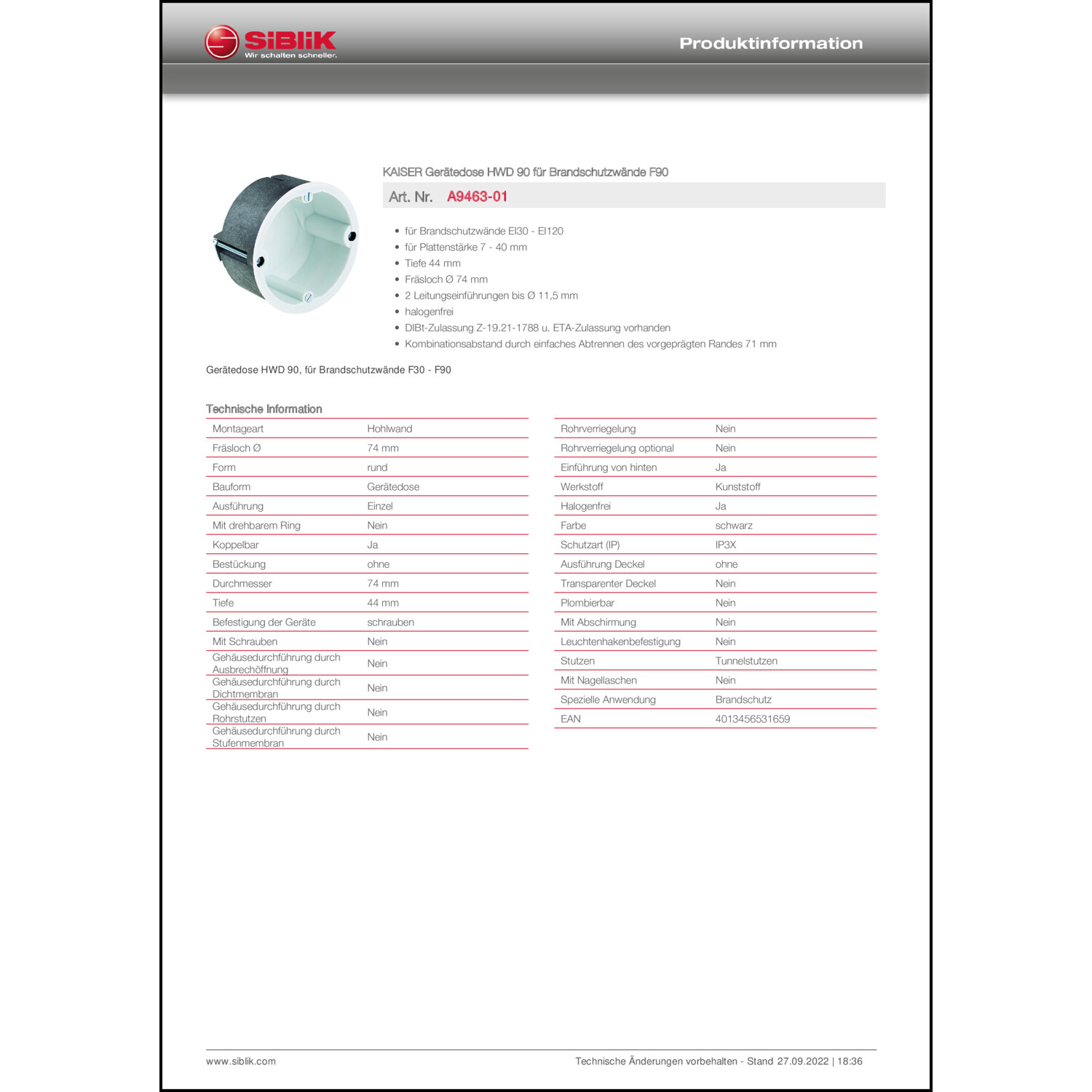The image size is (1092, 1092).
Task: Click bullet 'für Plattenstärke 7 - 40 mm'
Action: click(466, 248)
